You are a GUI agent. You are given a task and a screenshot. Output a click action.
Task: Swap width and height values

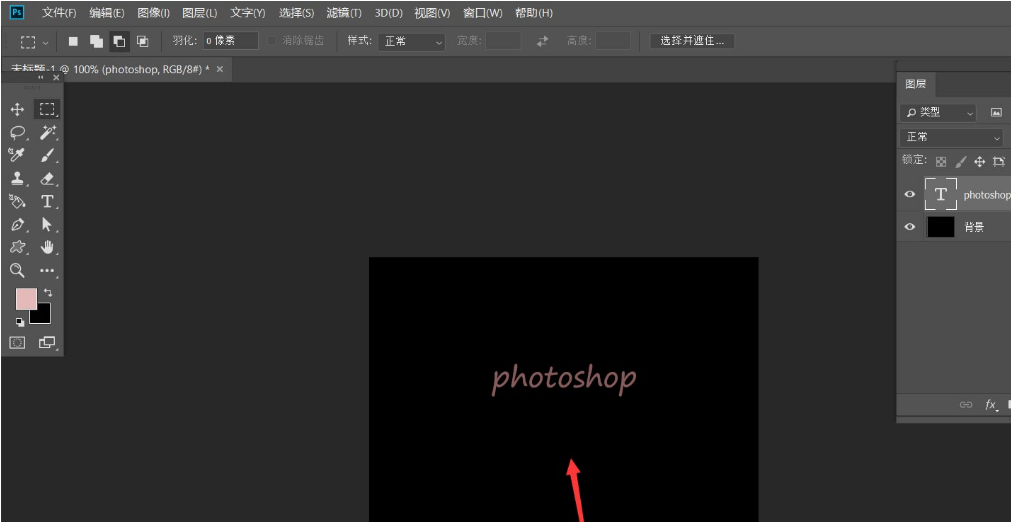[542, 41]
